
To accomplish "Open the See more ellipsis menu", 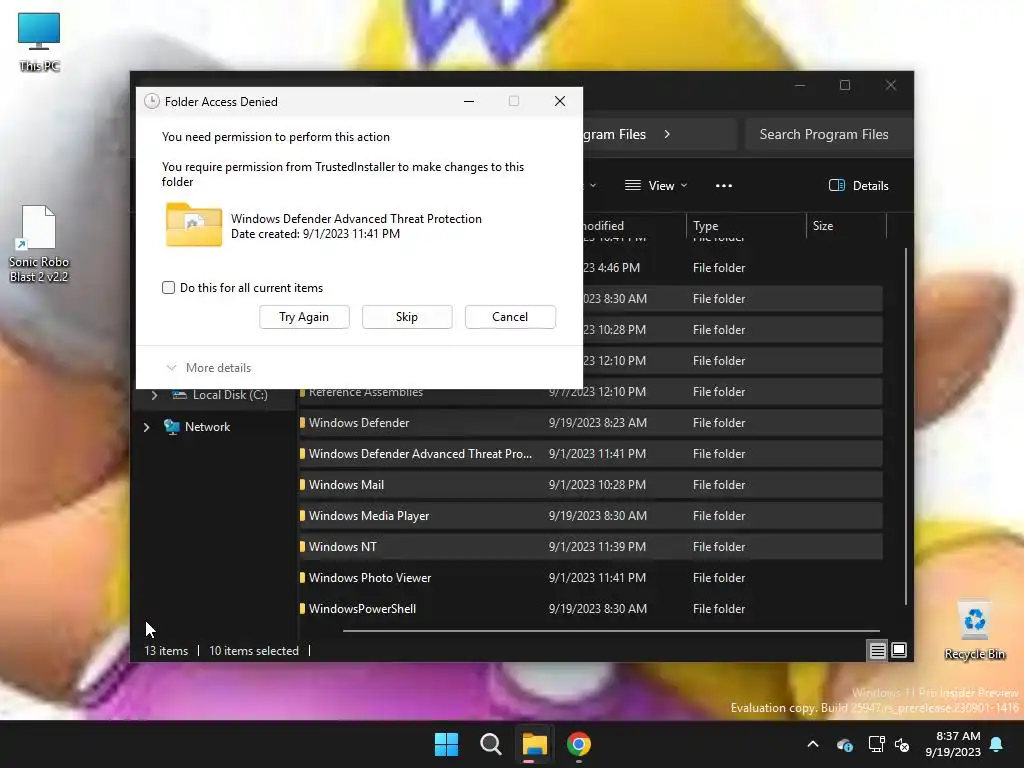I will click(x=724, y=185).
